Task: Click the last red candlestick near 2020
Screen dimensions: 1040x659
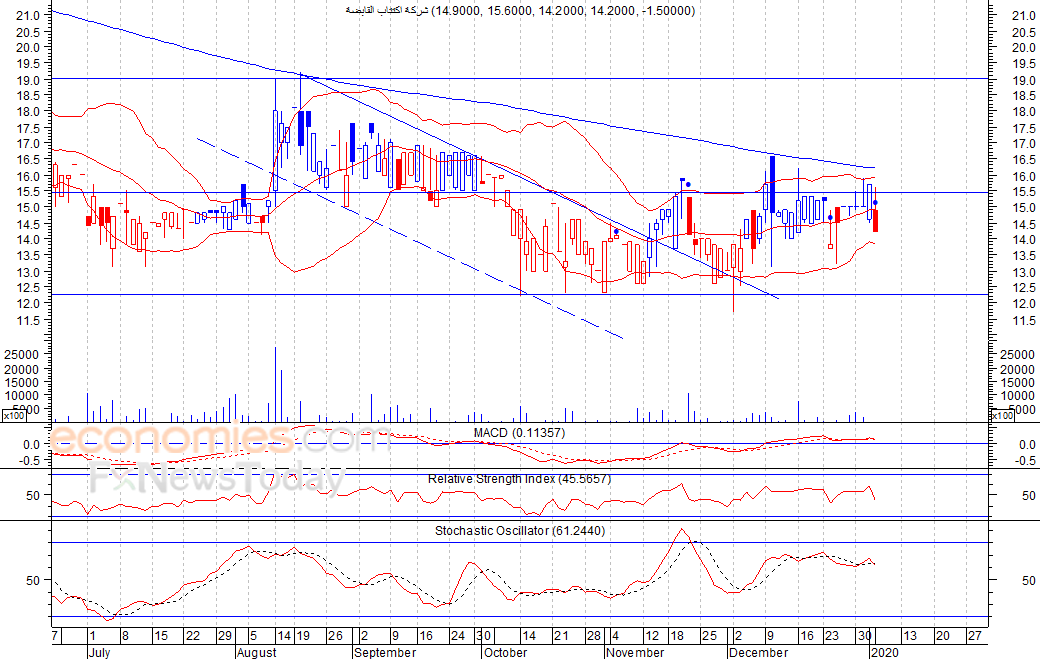Action: [x=876, y=220]
